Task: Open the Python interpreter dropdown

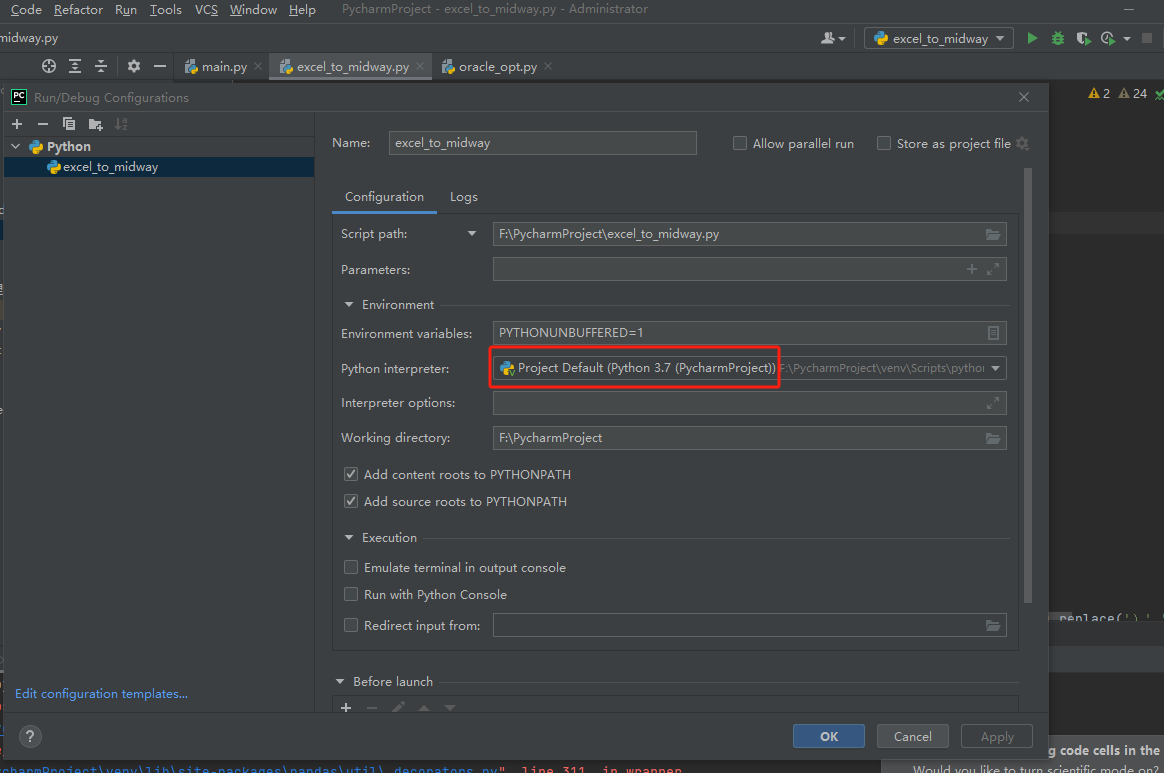Action: (x=996, y=367)
